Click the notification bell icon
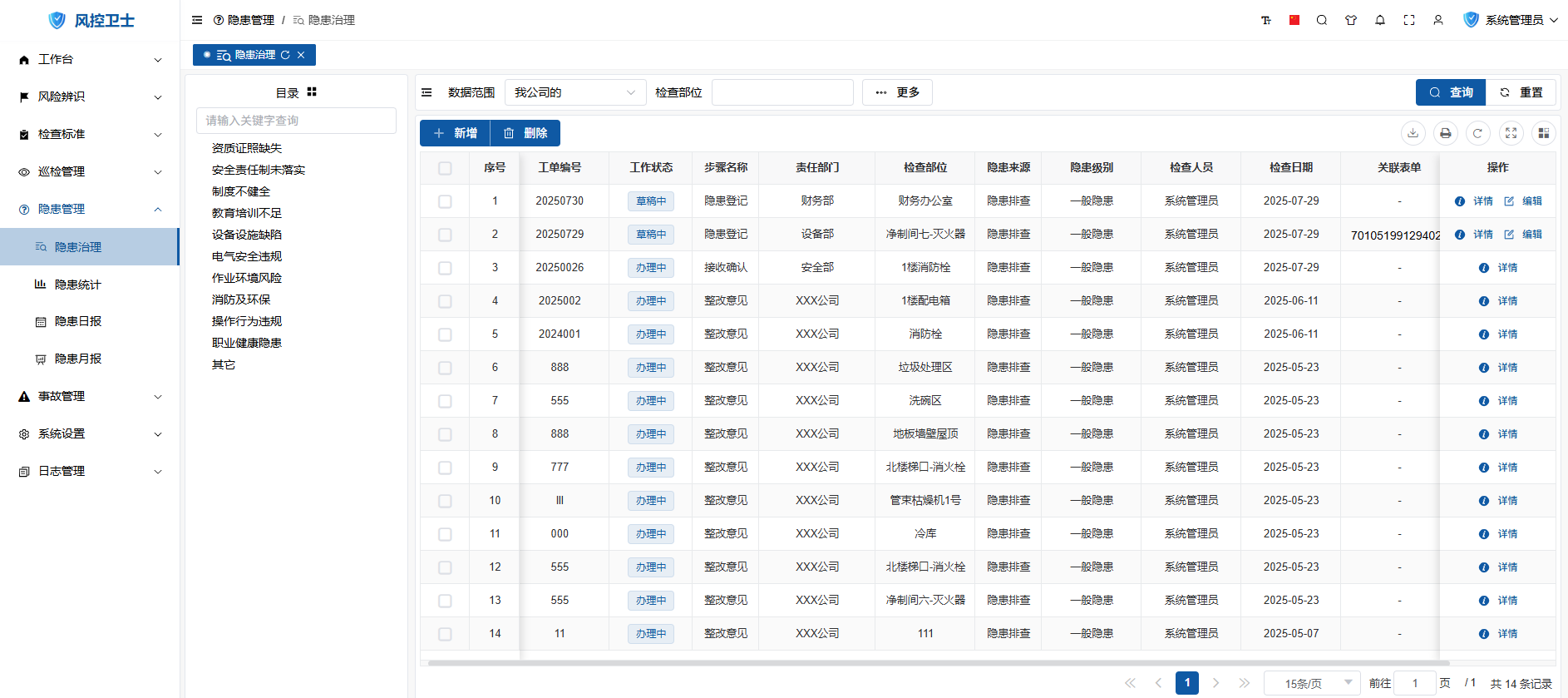The image size is (1568, 698). click(x=1379, y=20)
